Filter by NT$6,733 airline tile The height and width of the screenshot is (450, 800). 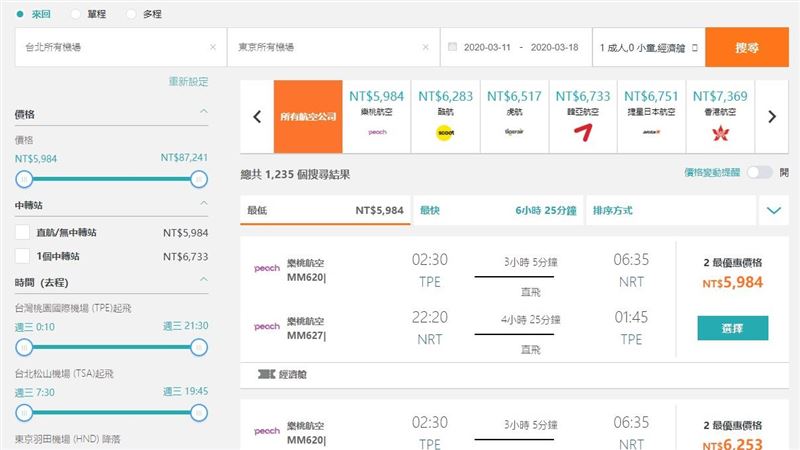[x=583, y=117]
